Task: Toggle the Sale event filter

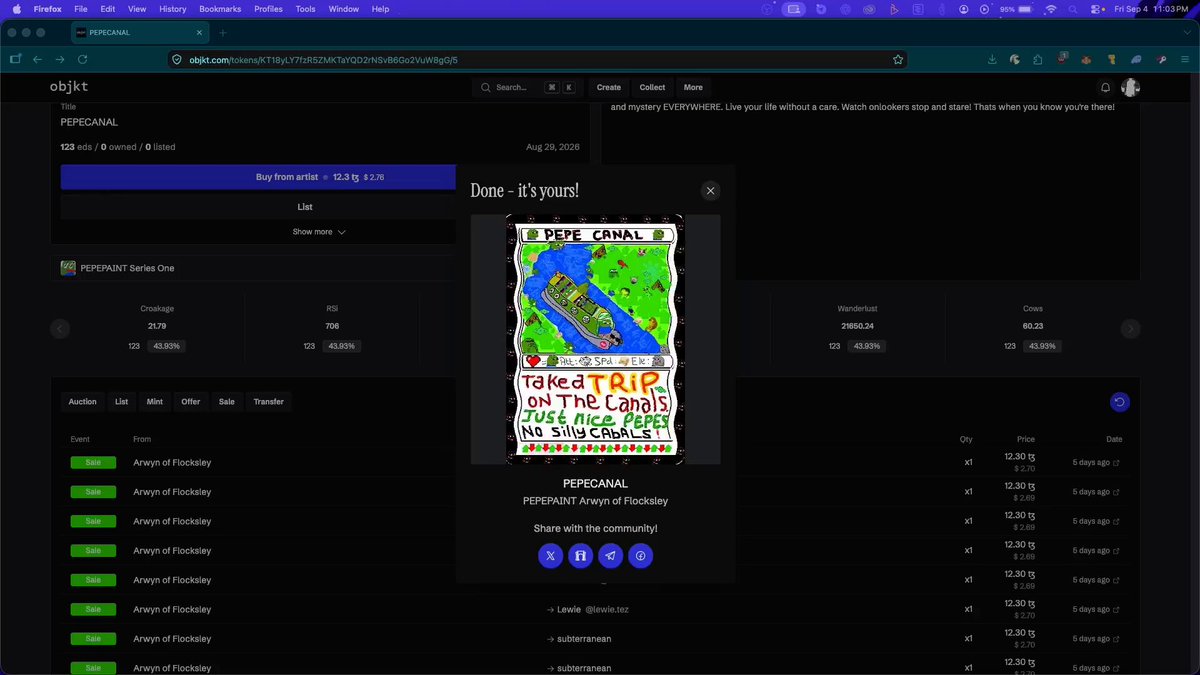Action: tap(227, 402)
